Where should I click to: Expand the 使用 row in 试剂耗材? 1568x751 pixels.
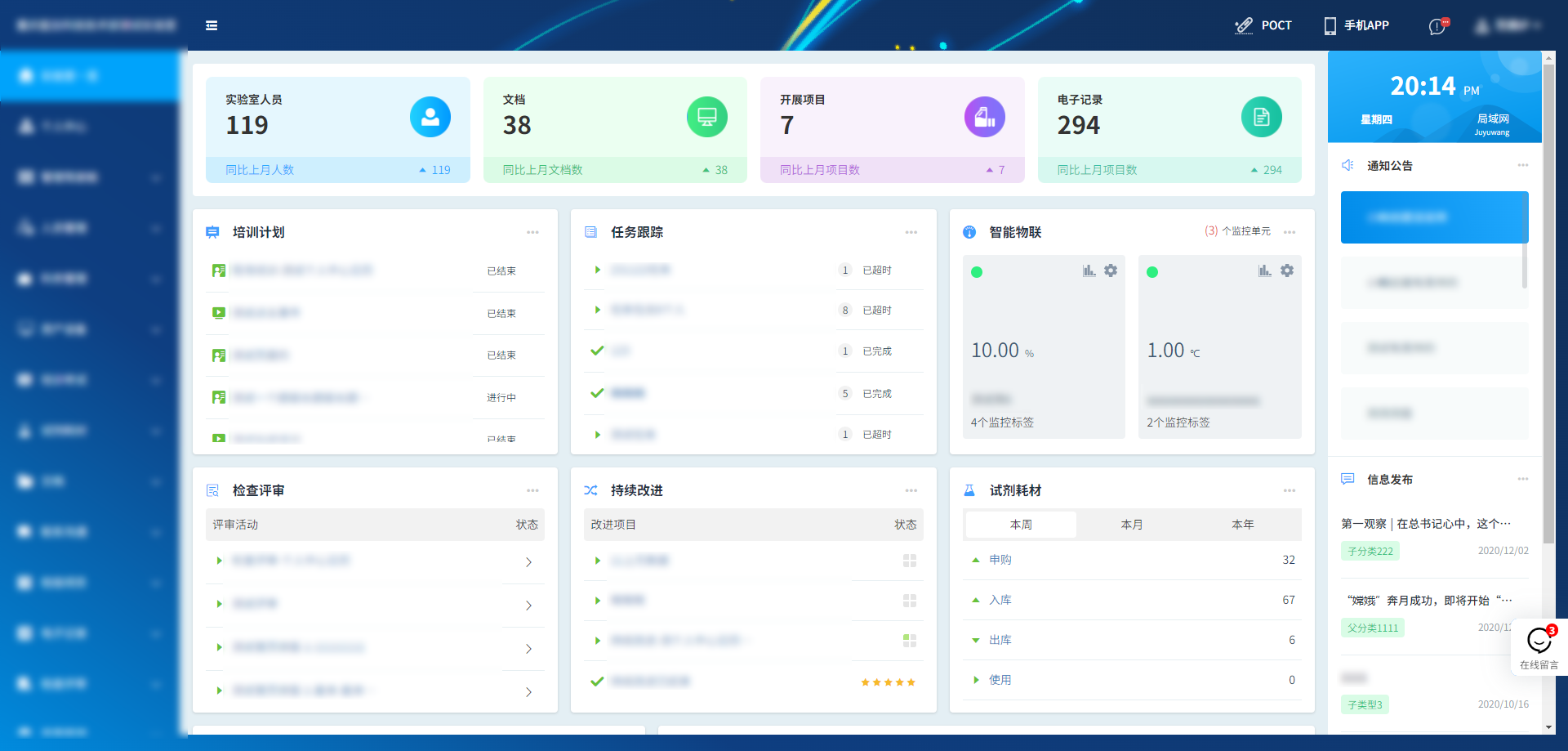pos(976,680)
